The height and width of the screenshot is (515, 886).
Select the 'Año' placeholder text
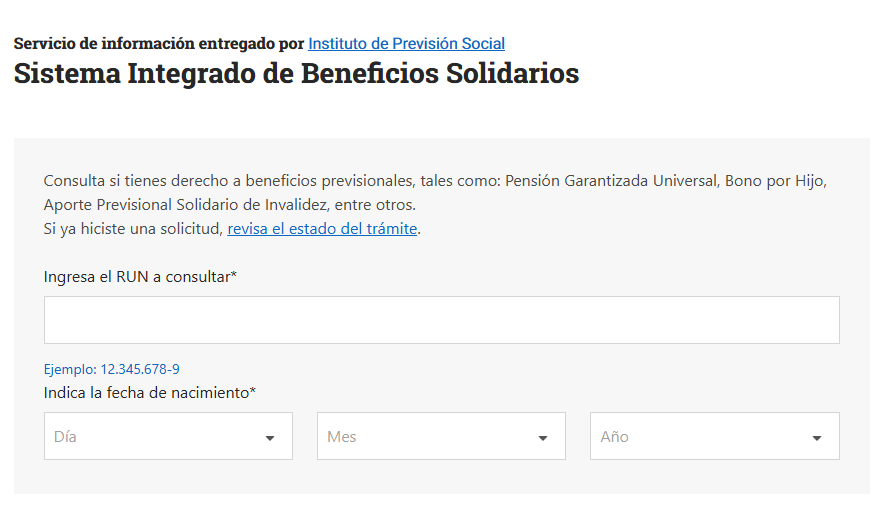pos(614,436)
